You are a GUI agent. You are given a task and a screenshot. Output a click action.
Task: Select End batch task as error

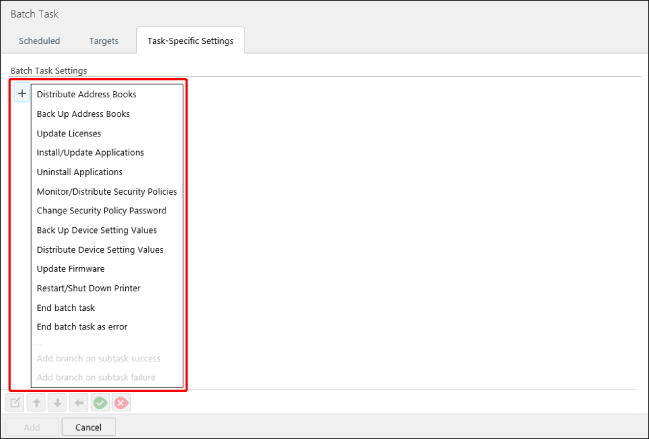click(x=82, y=327)
